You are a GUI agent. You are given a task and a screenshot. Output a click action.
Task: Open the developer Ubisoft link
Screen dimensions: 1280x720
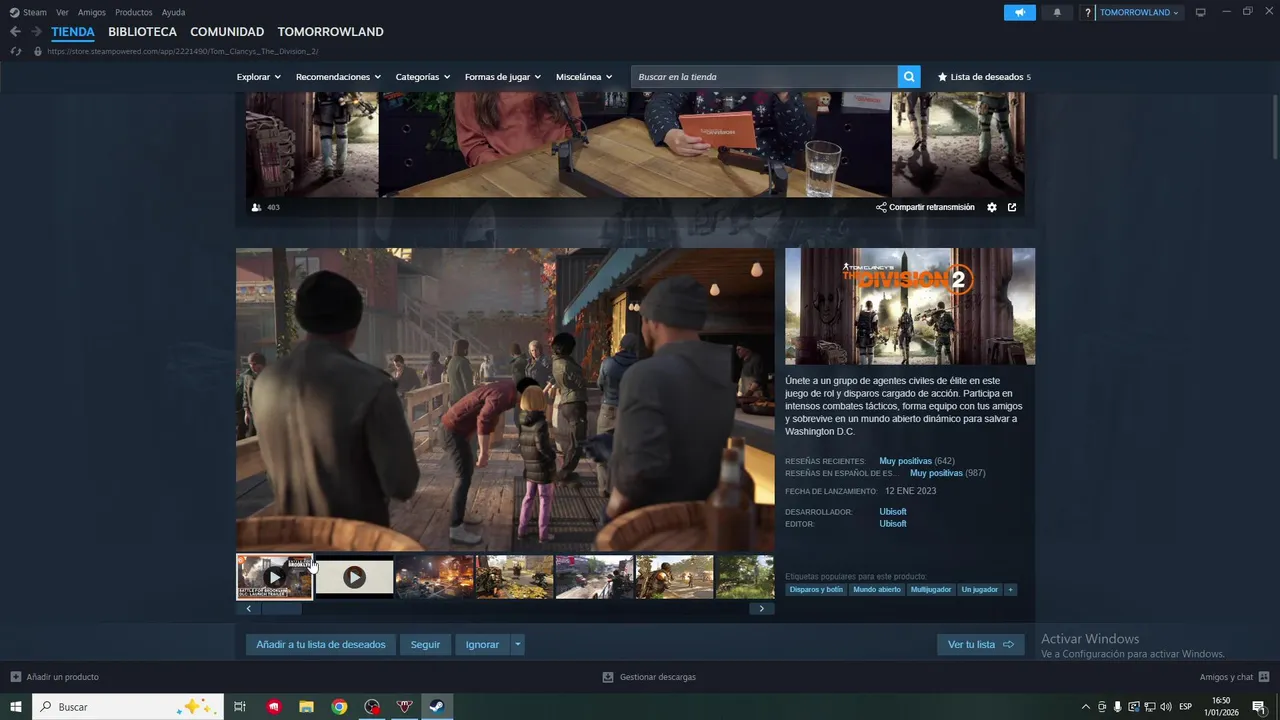[893, 512]
